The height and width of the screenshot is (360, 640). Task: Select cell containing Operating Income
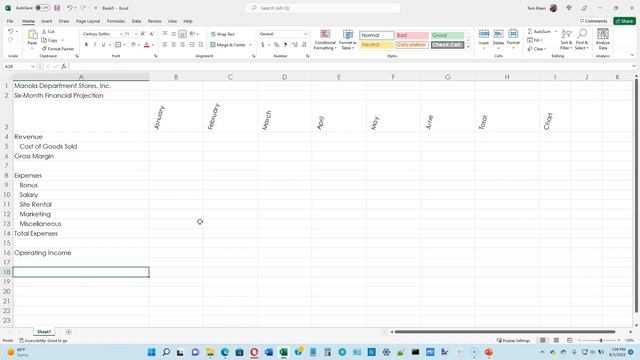tap(81, 253)
